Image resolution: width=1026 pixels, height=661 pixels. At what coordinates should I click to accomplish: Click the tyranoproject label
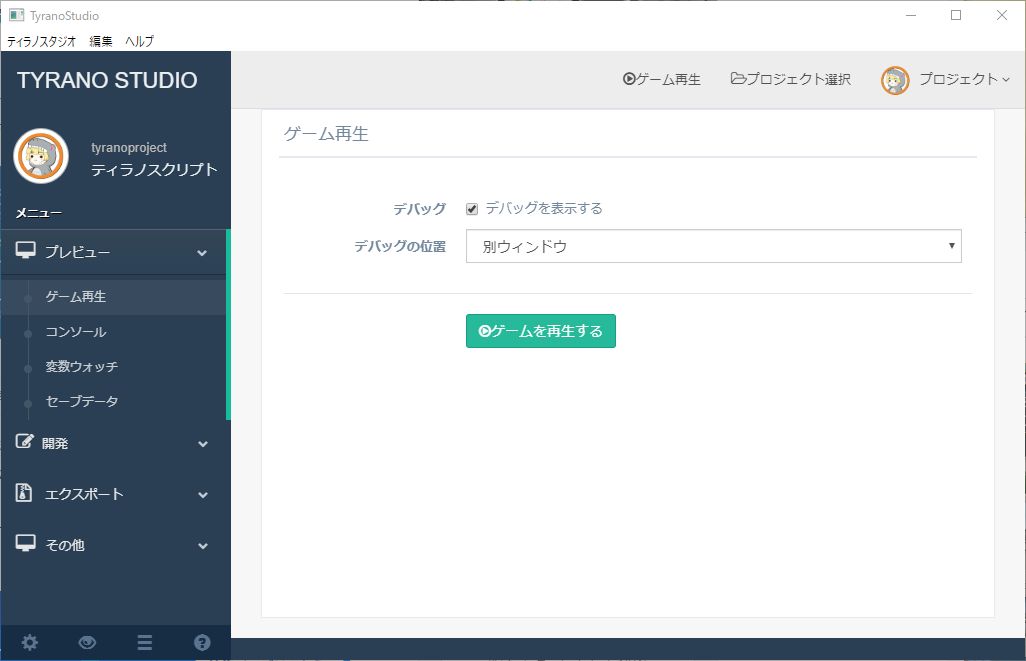coord(129,148)
